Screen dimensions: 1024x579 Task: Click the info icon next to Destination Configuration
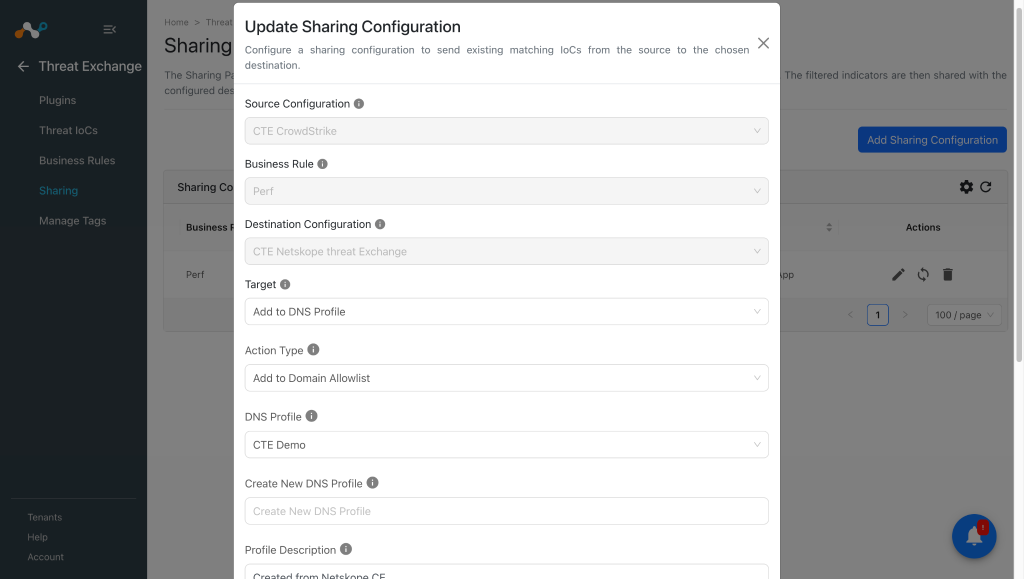pos(380,224)
